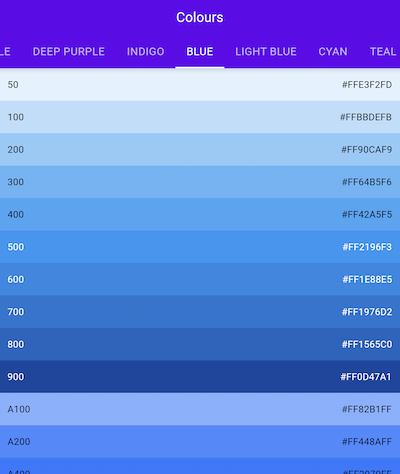This screenshot has width=400, height=474.
Task: Pick the blue 700 swatch row
Action: pos(200,312)
